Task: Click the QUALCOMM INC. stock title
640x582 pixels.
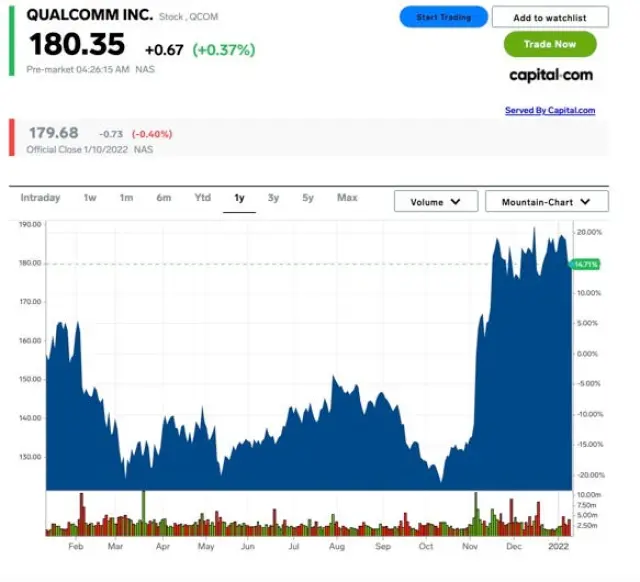Action: pyautogui.click(x=90, y=16)
